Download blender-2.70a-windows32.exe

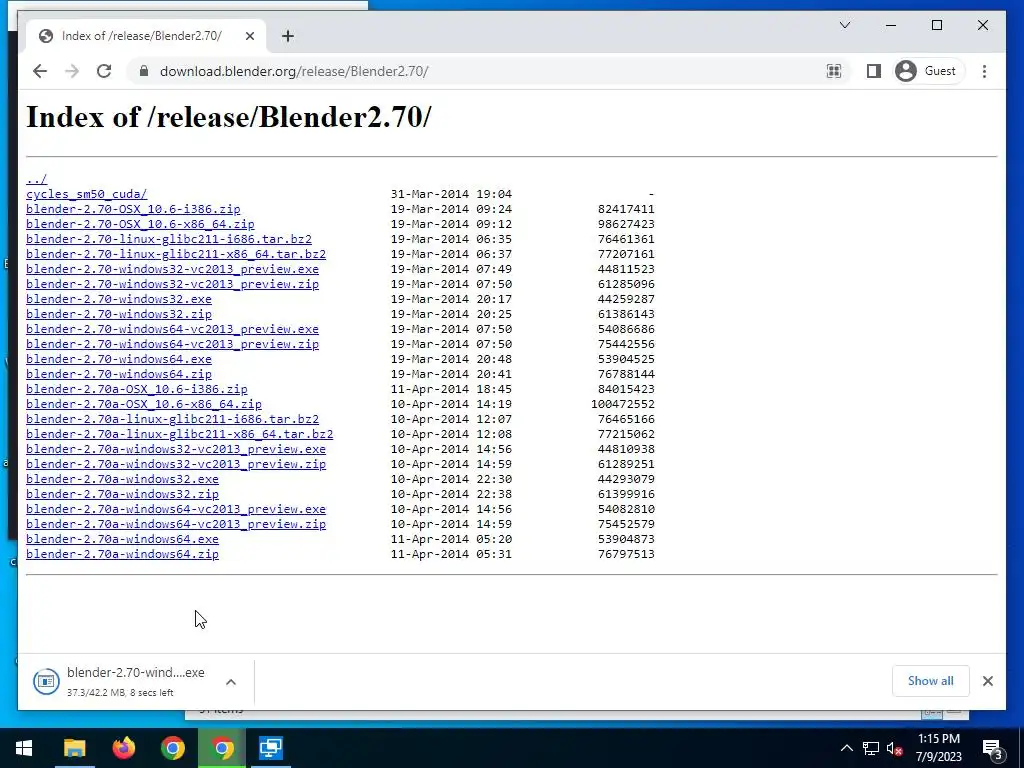(123, 479)
